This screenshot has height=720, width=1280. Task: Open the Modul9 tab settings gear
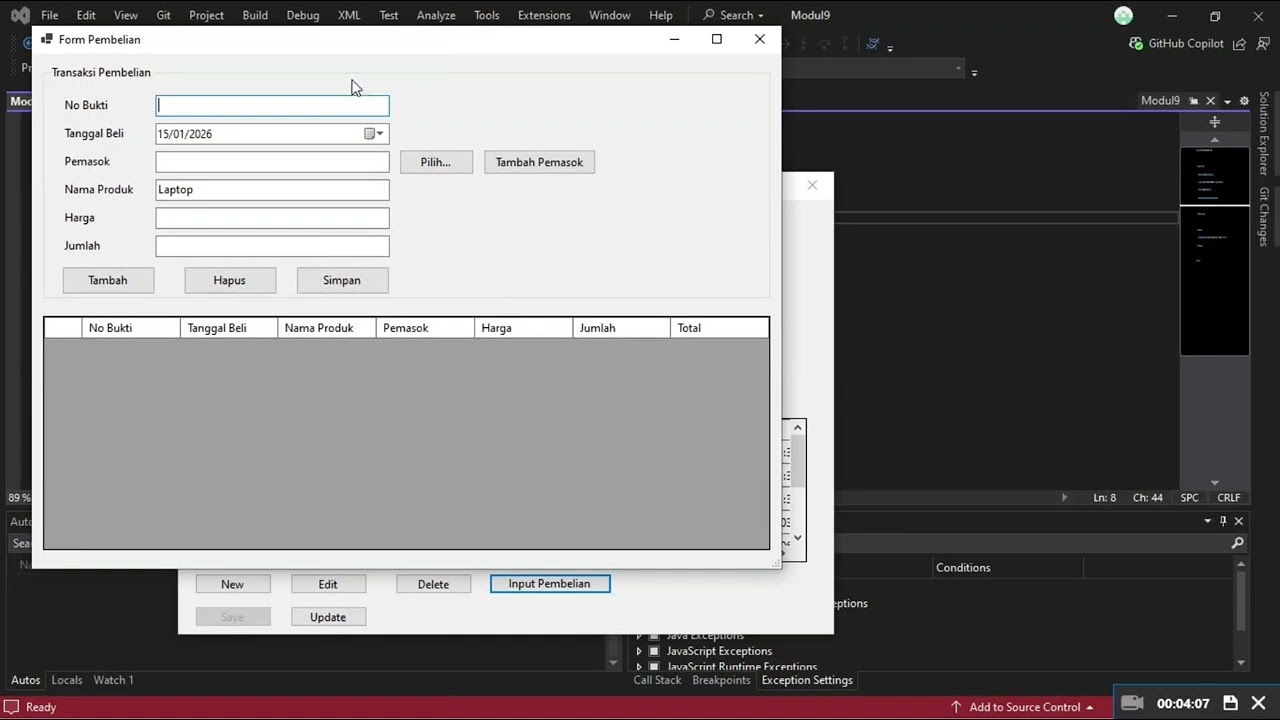click(1244, 101)
